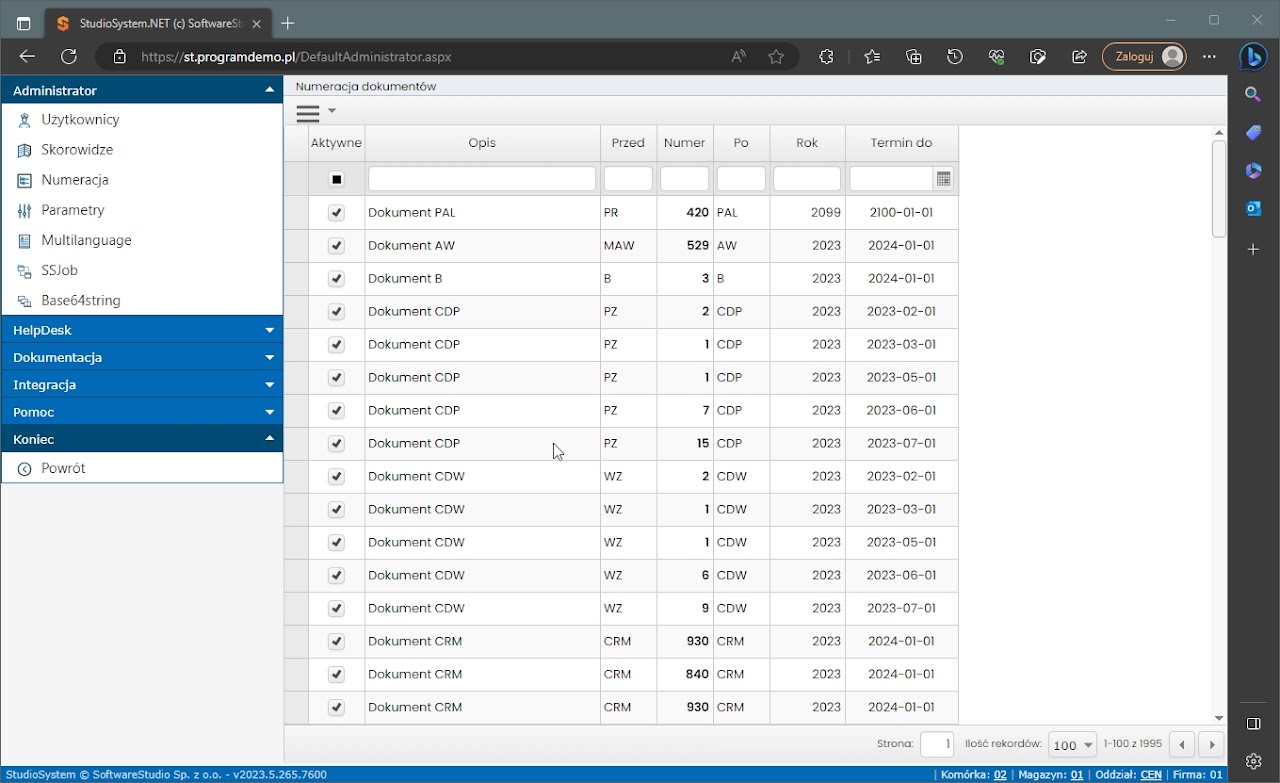The image size is (1280, 783).
Task: Click the Multilanguage page icon
Action: coord(25,241)
